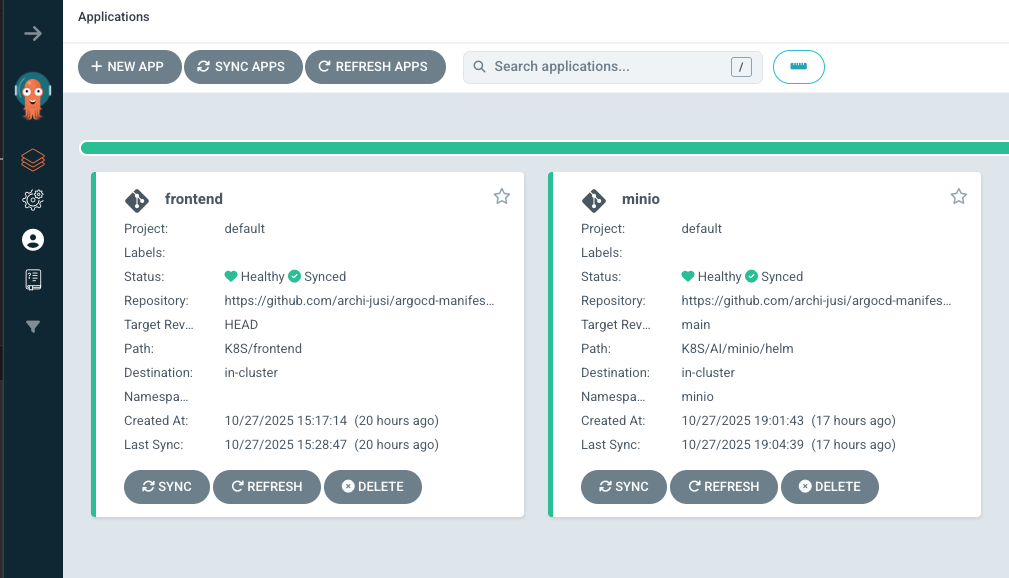Sync the frontend application
Image resolution: width=1009 pixels, height=578 pixels.
point(166,487)
